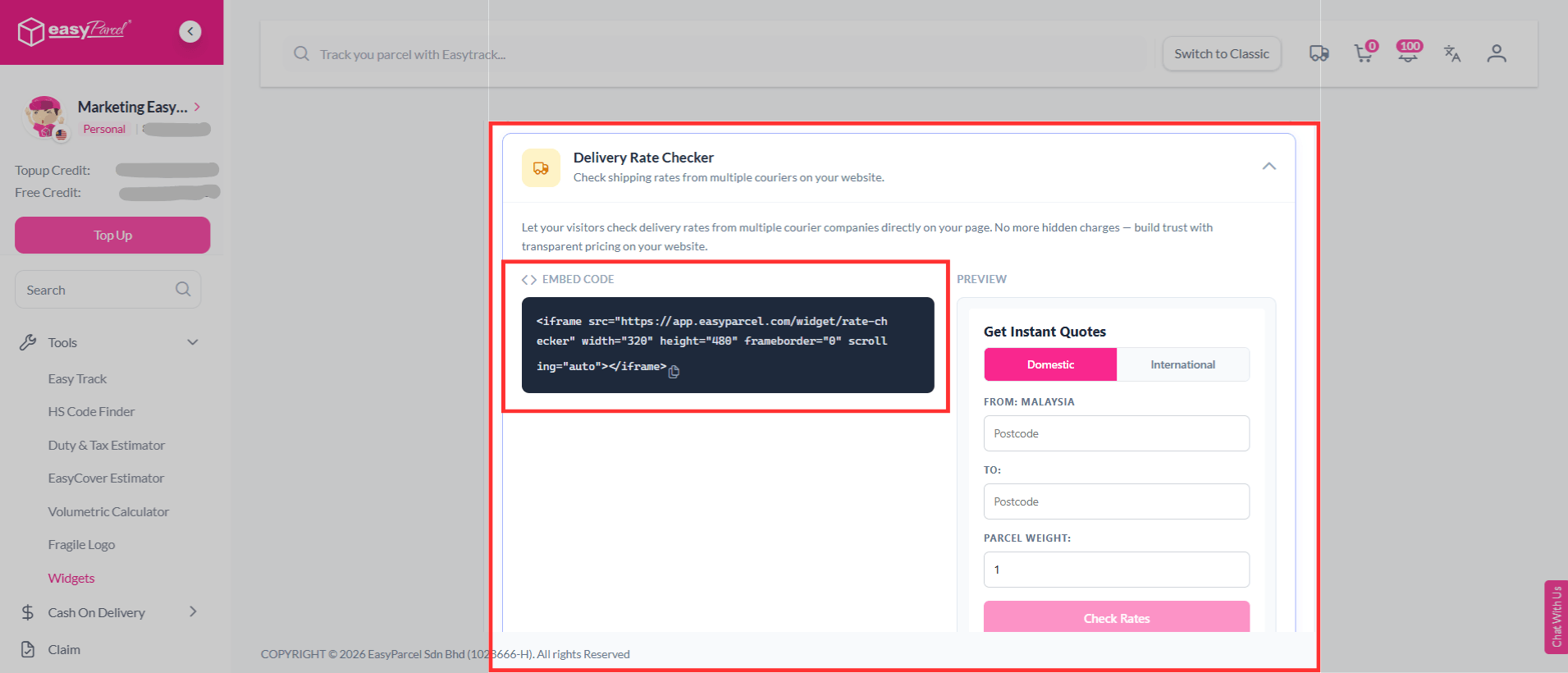1568x673 pixels.
Task: Open the delivery truck icon in the header
Action: [1319, 53]
